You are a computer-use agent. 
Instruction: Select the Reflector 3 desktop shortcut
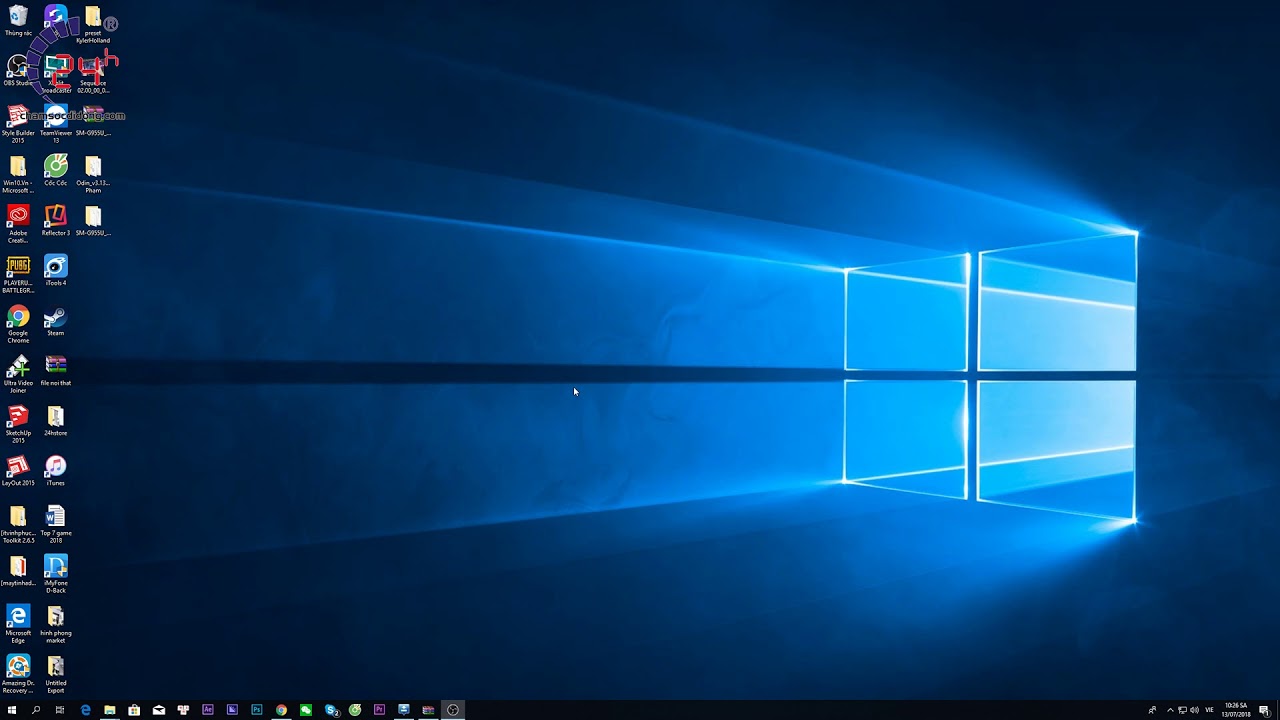[x=56, y=221]
